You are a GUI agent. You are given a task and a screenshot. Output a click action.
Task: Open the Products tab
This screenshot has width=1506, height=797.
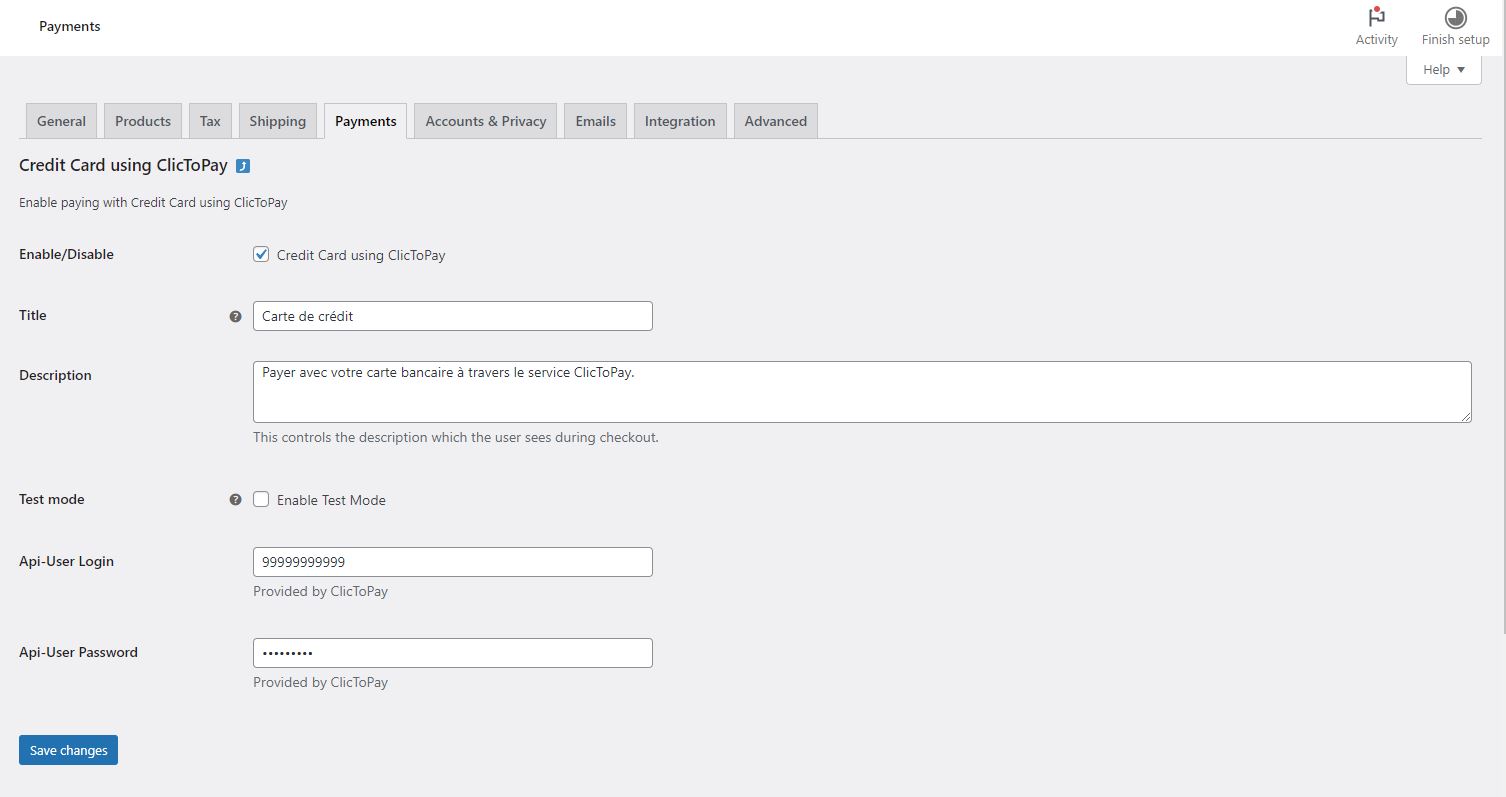(143, 121)
